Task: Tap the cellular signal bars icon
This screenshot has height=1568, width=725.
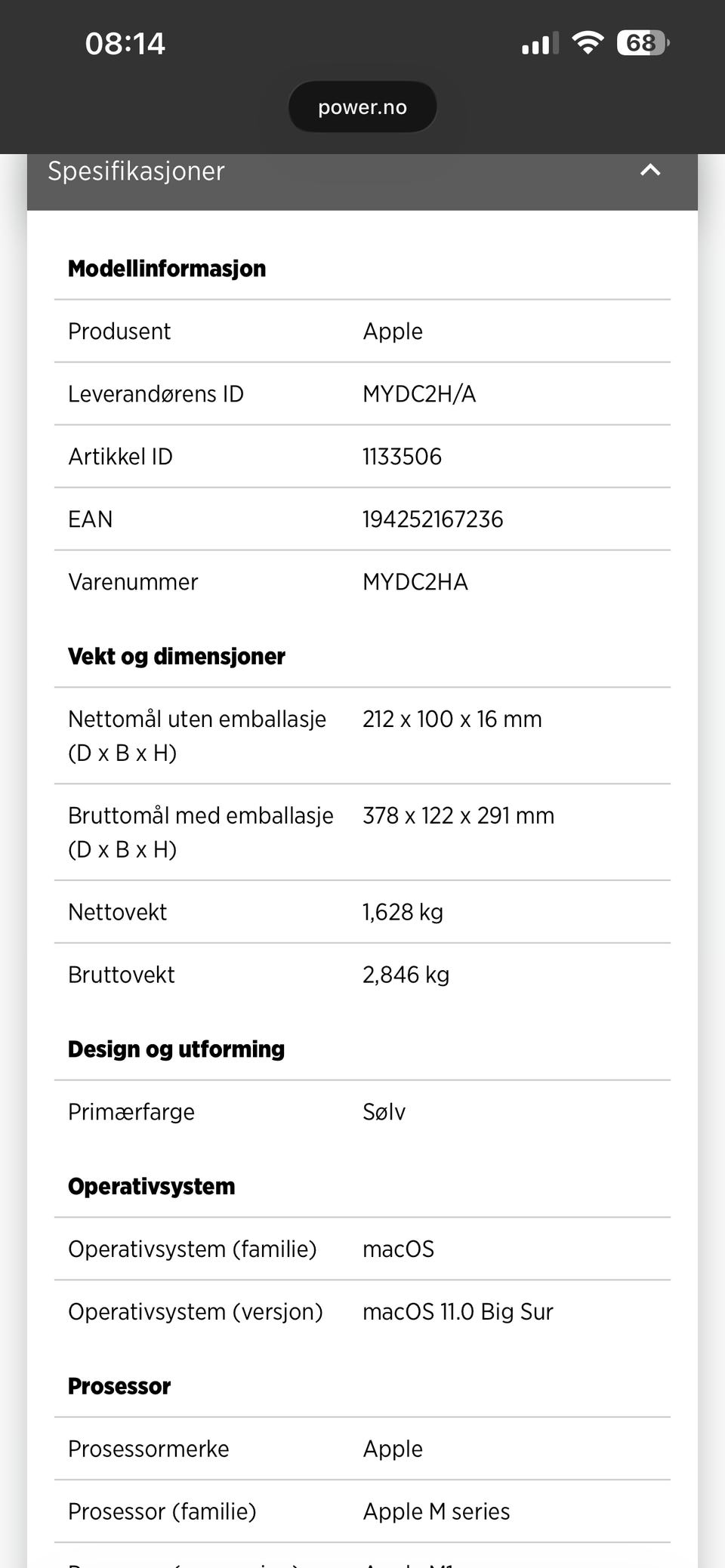Action: [539, 44]
